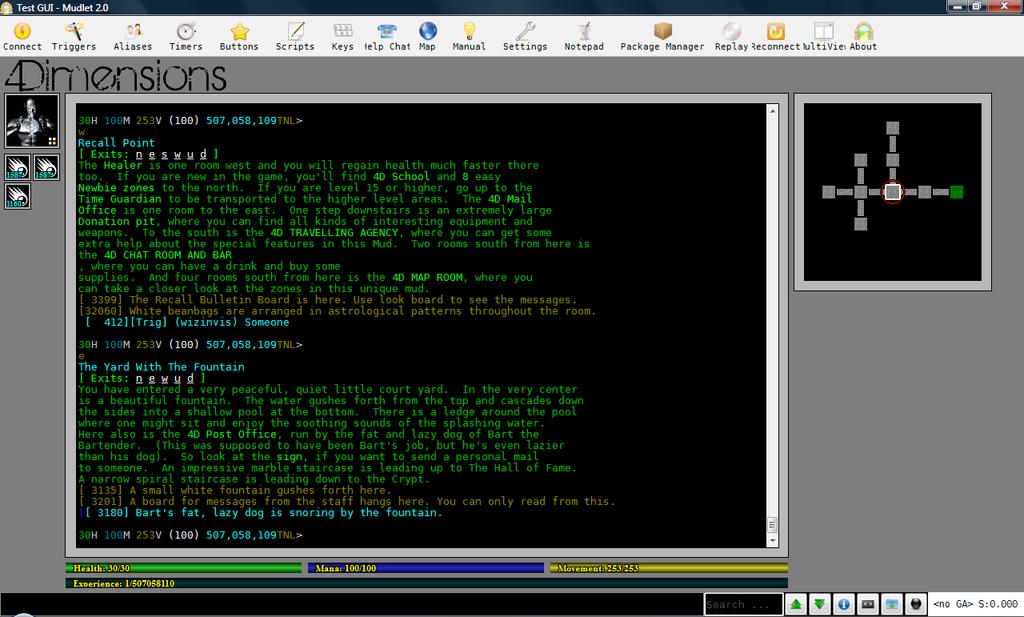The width and height of the screenshot is (1024, 617).
Task: Open the About dialog
Action: coord(863,37)
